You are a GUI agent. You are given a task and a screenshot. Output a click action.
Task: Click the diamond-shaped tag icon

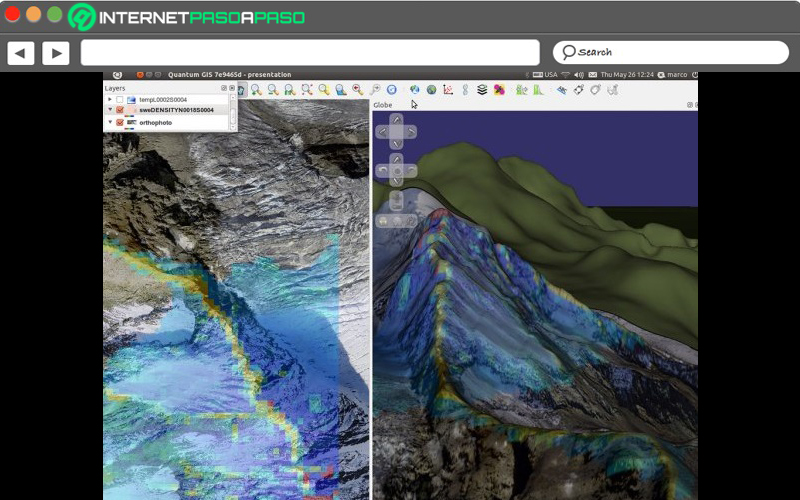click(x=579, y=90)
